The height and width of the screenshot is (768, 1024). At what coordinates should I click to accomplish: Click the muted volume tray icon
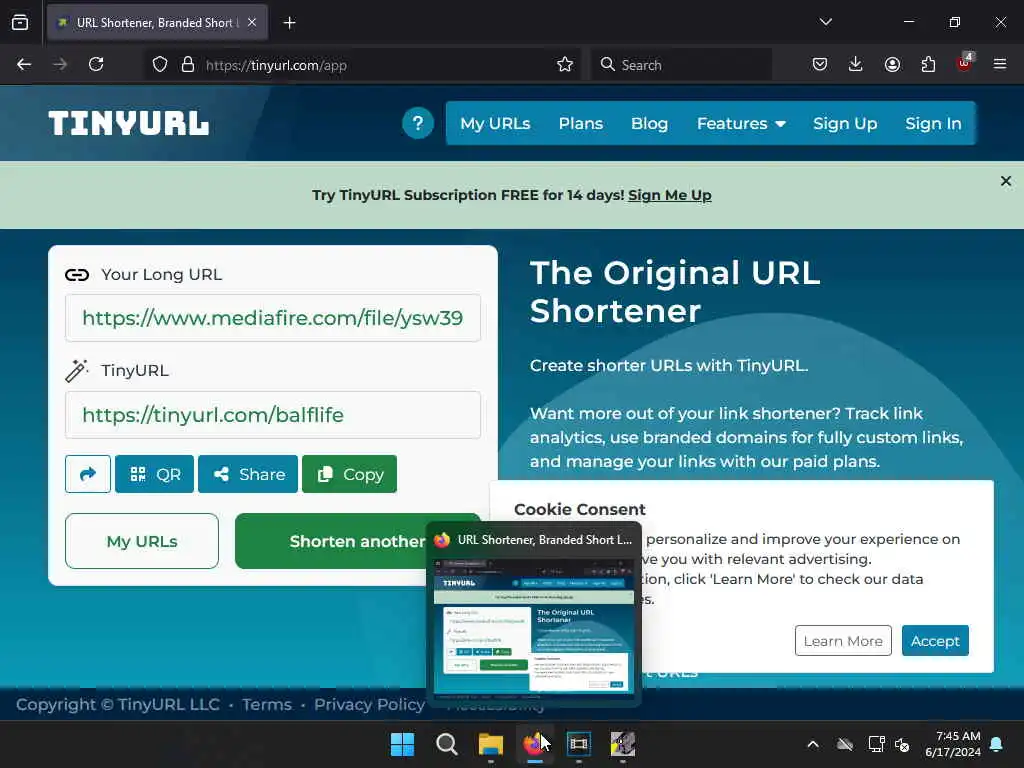(x=903, y=744)
